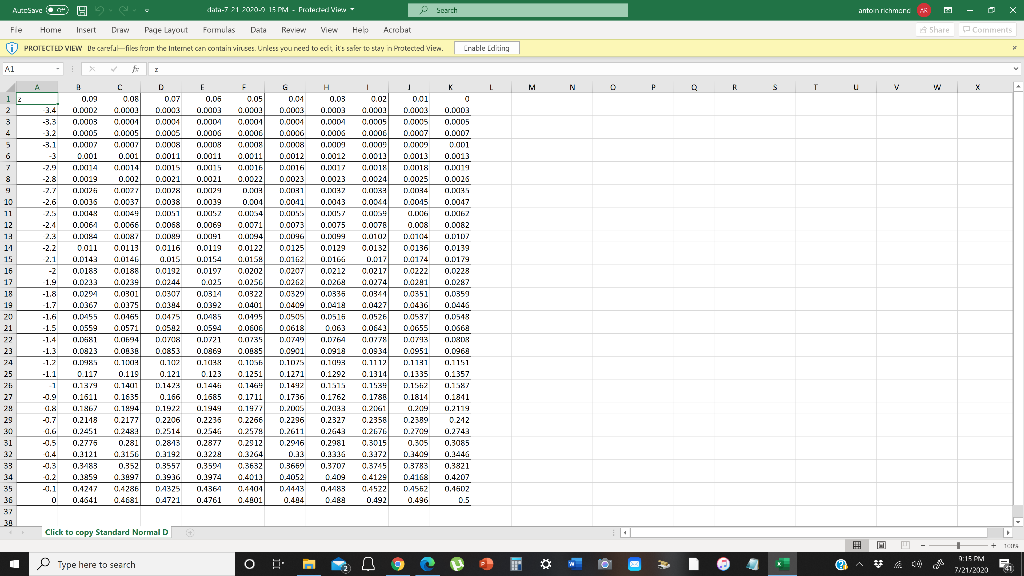Image resolution: width=1024 pixels, height=576 pixels.
Task: Open the Customize Quick Access Toolbar dropdown
Action: click(147, 10)
